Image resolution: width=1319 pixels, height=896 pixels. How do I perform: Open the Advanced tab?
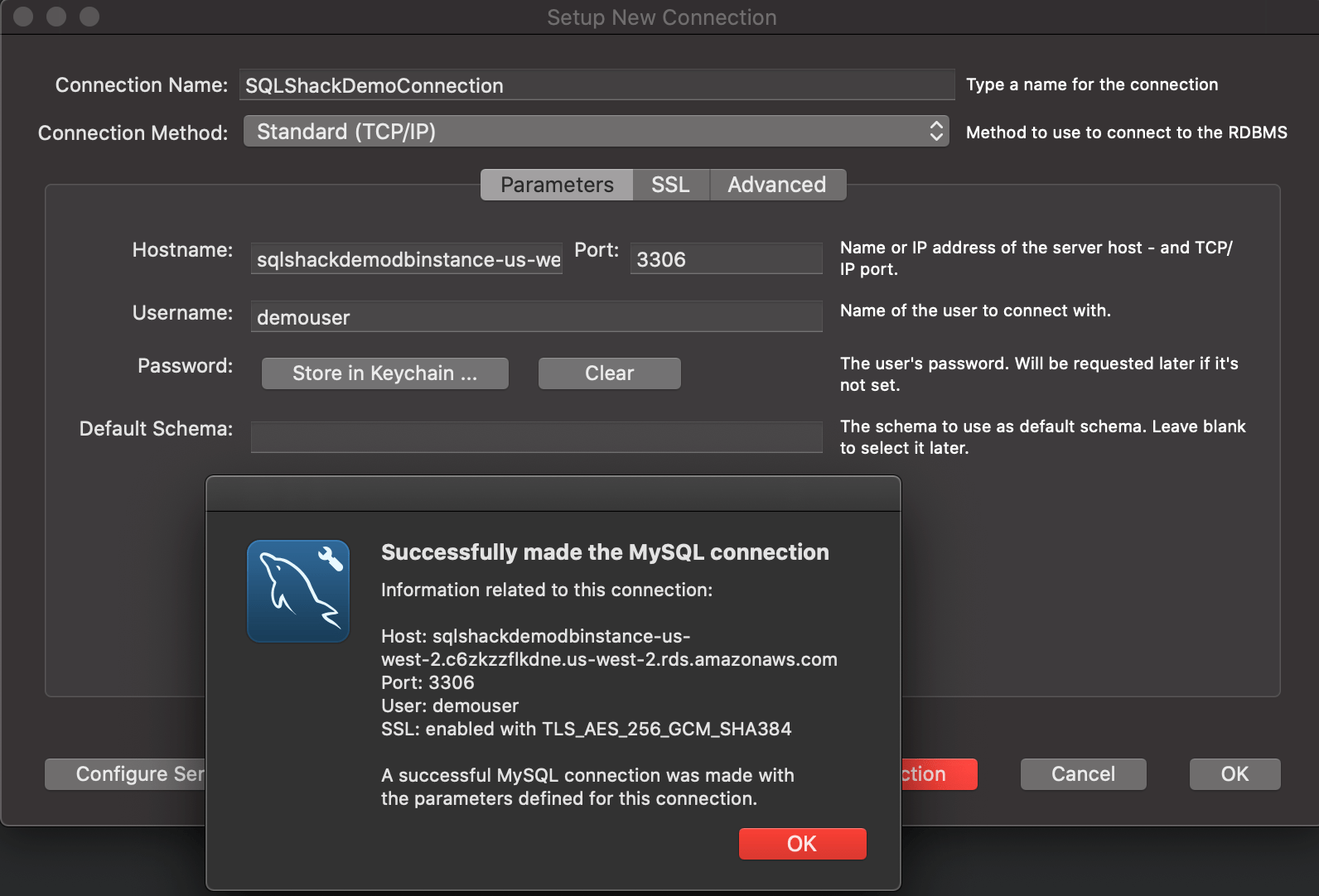click(x=776, y=185)
